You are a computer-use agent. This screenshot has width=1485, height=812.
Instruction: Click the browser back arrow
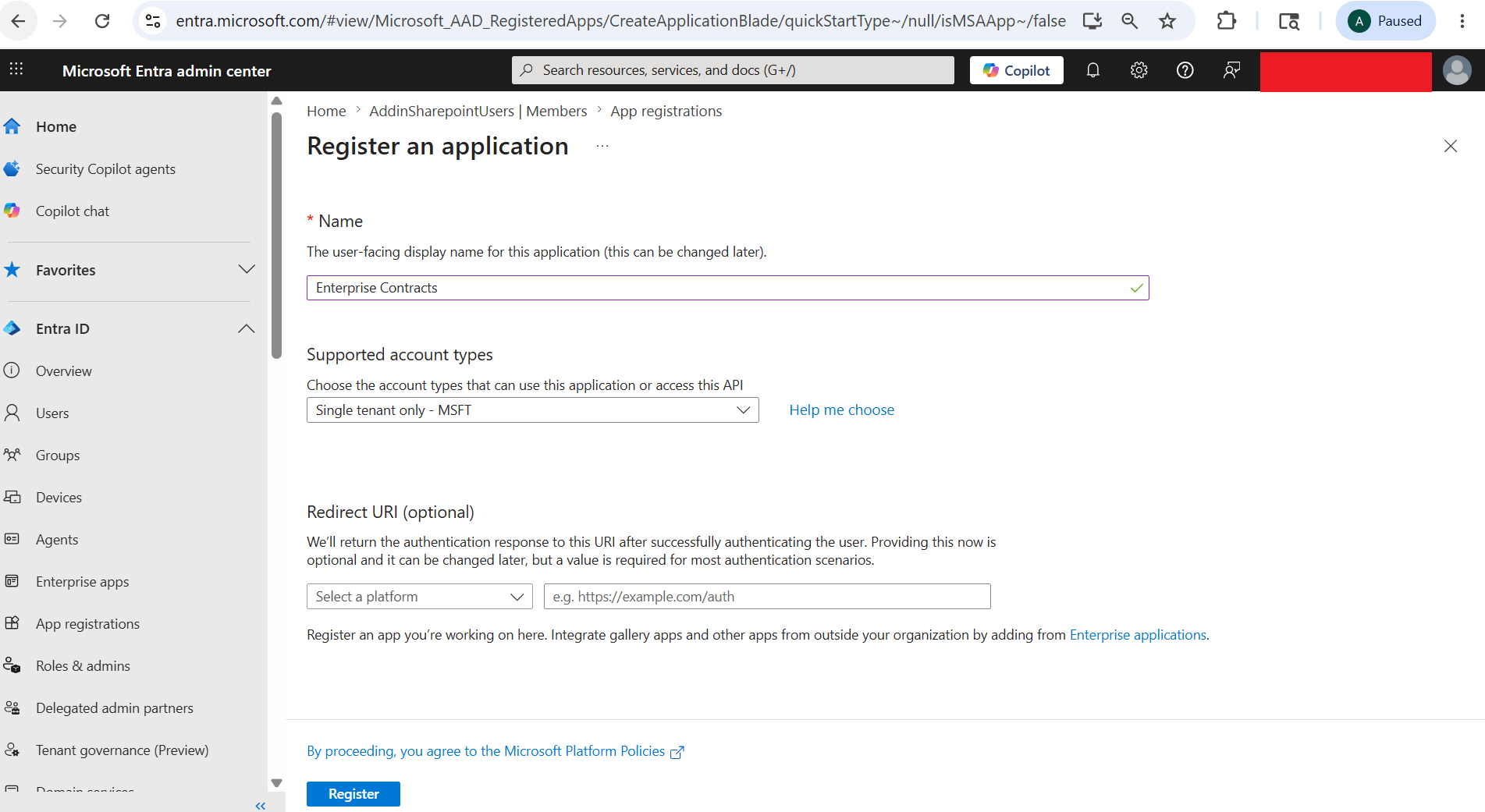19,21
